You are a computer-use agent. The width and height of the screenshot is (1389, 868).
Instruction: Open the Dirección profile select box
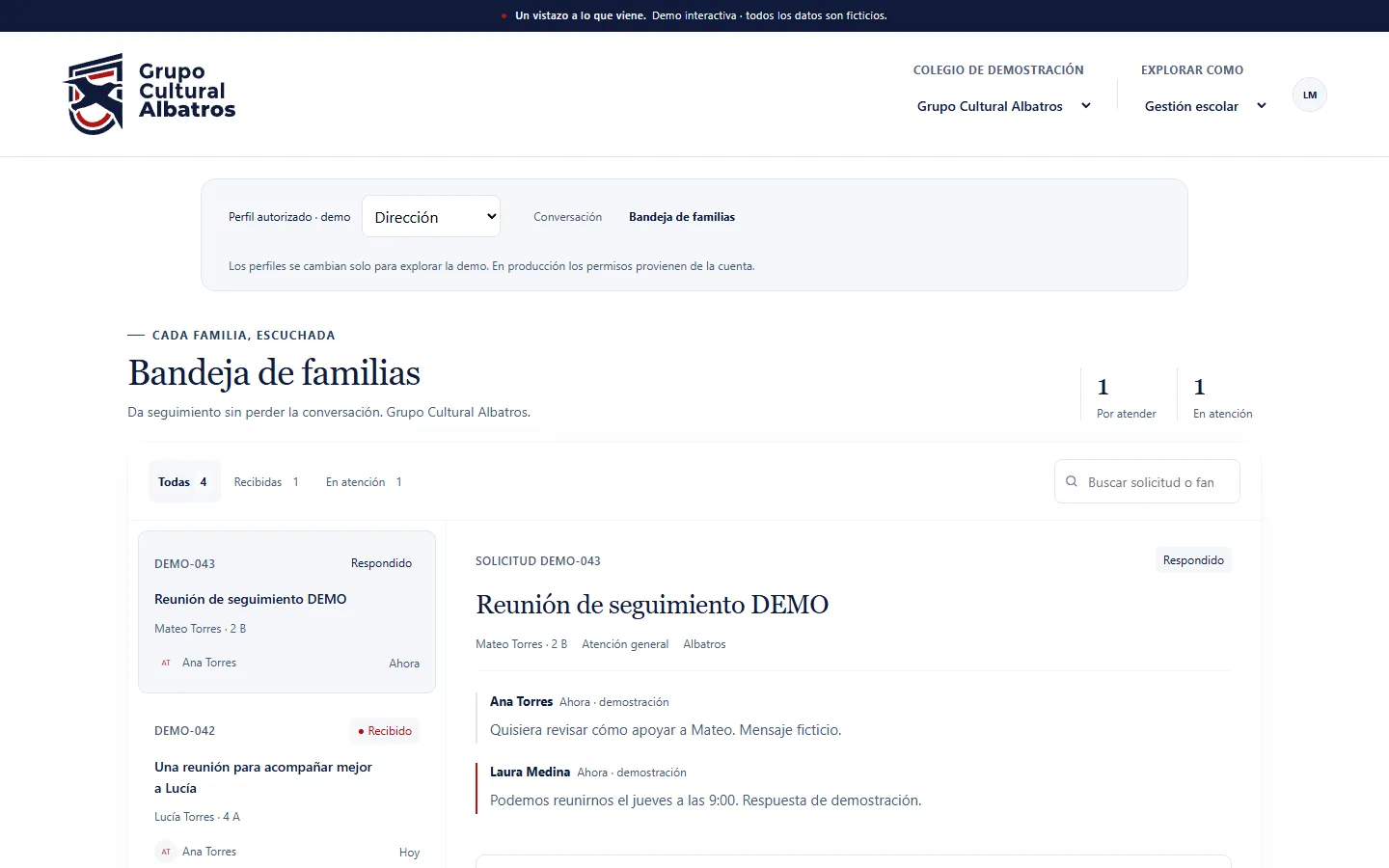coord(431,216)
